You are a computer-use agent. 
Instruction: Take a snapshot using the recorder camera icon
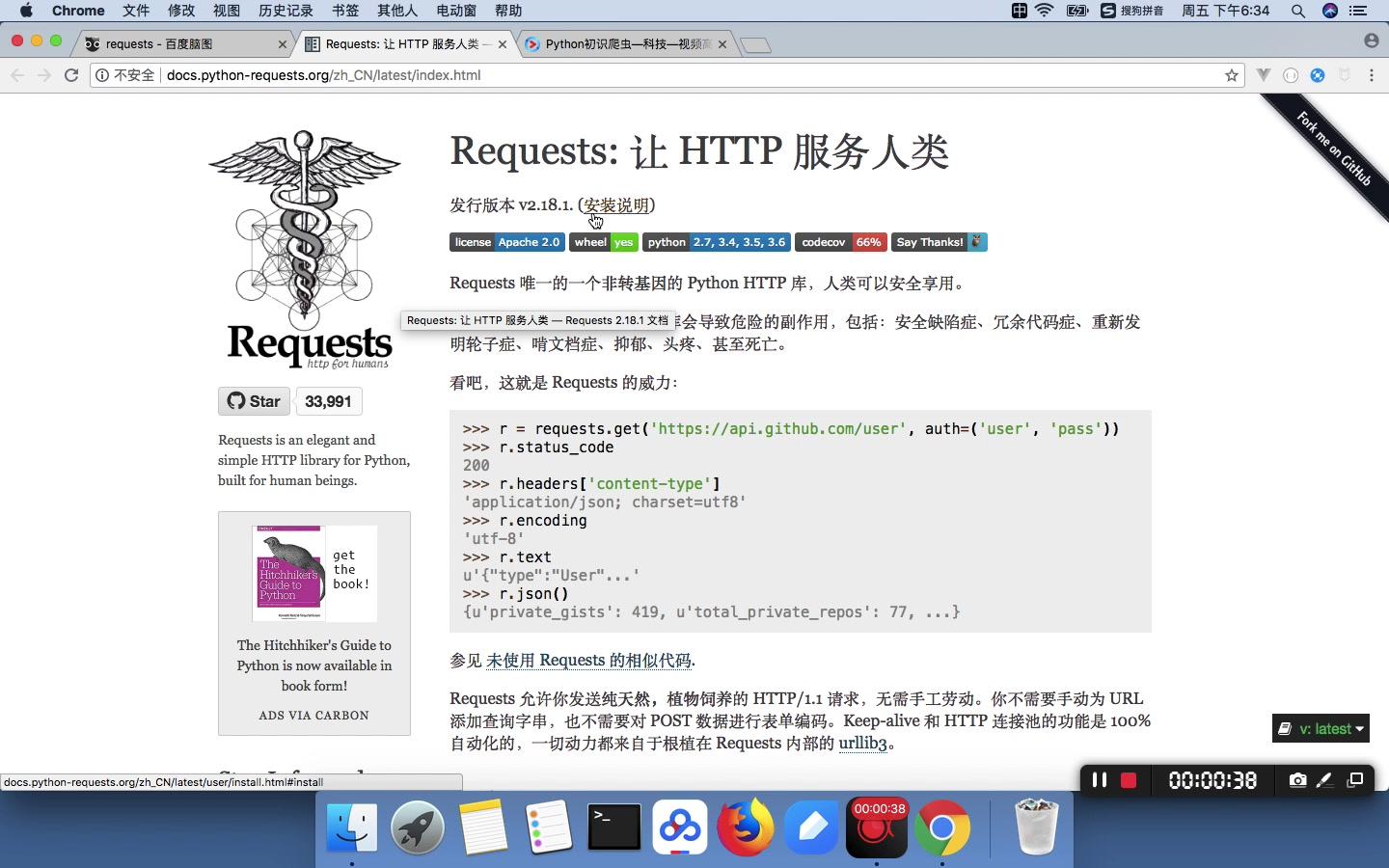click(x=1297, y=780)
